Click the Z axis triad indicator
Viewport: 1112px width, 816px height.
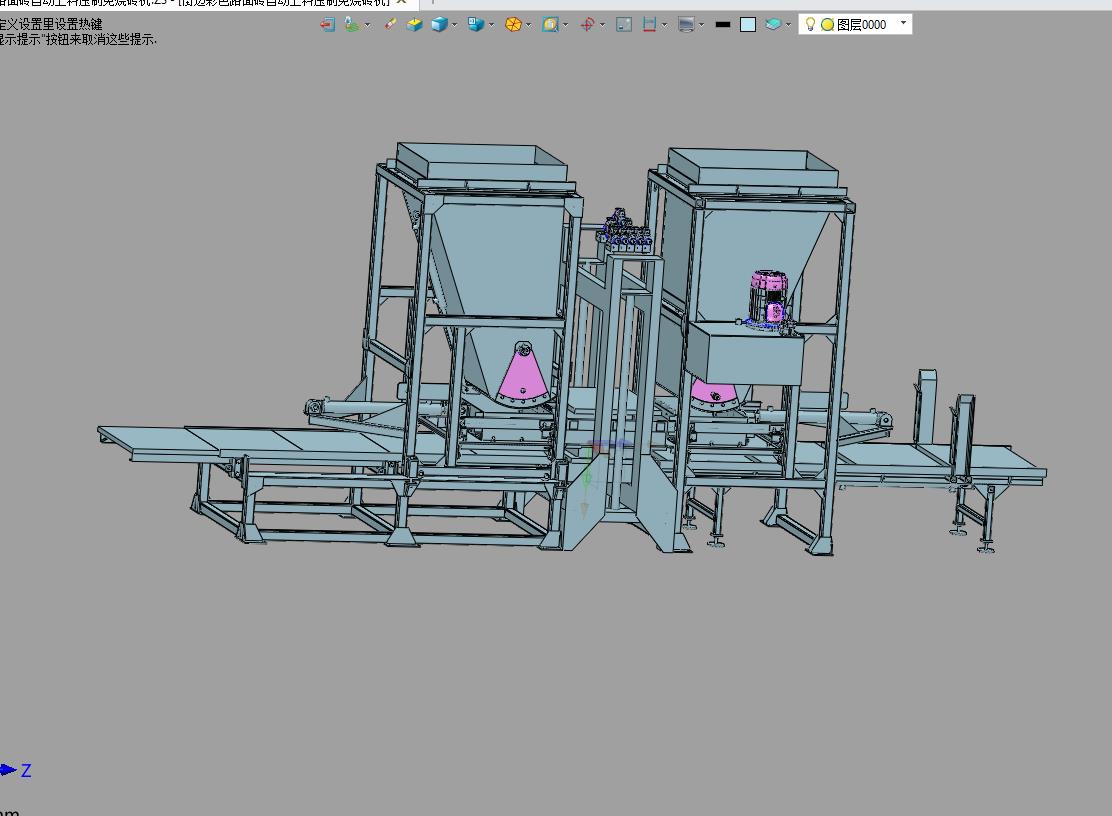(x=16, y=770)
